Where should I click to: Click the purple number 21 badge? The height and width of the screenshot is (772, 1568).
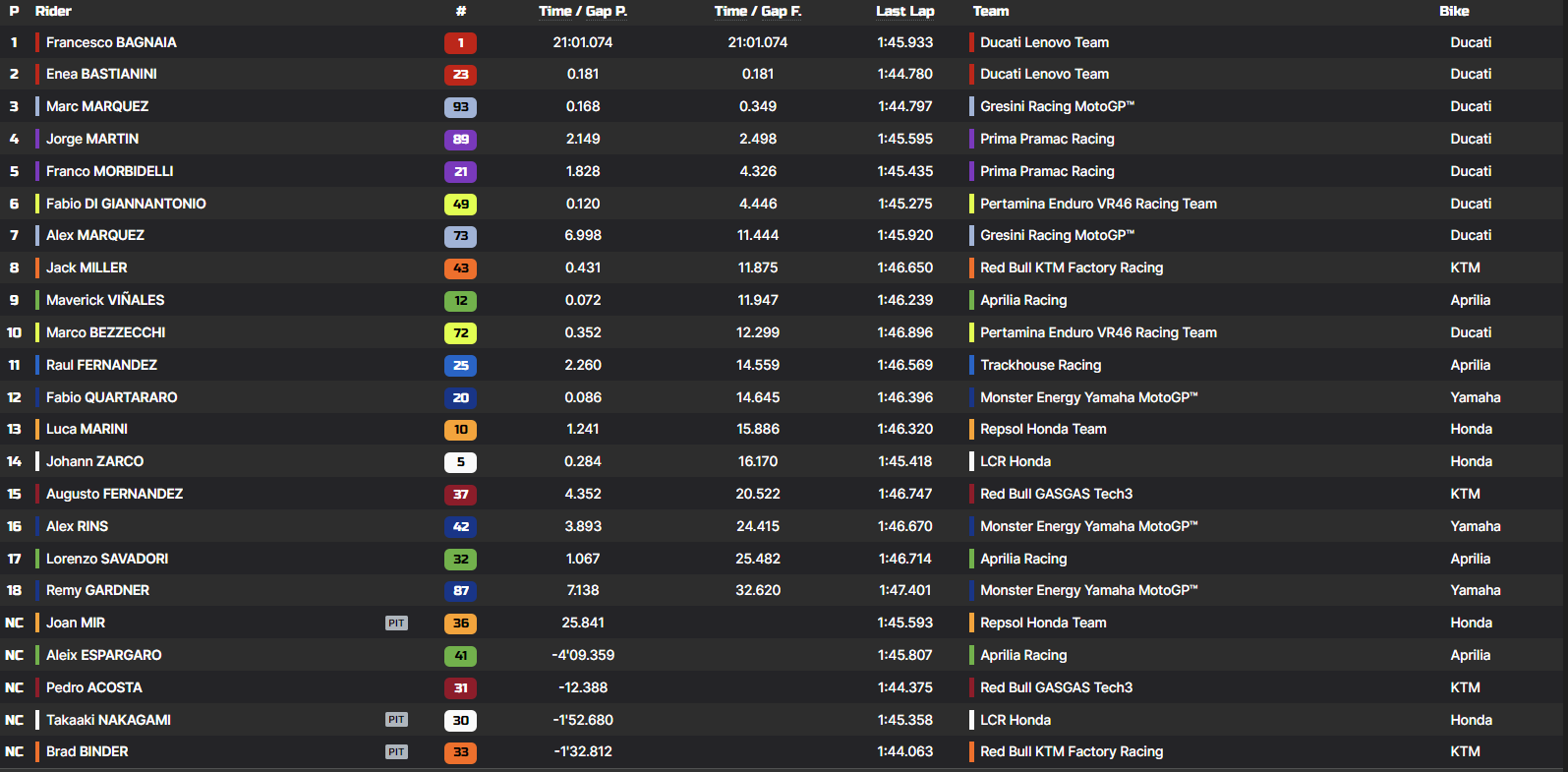click(460, 172)
